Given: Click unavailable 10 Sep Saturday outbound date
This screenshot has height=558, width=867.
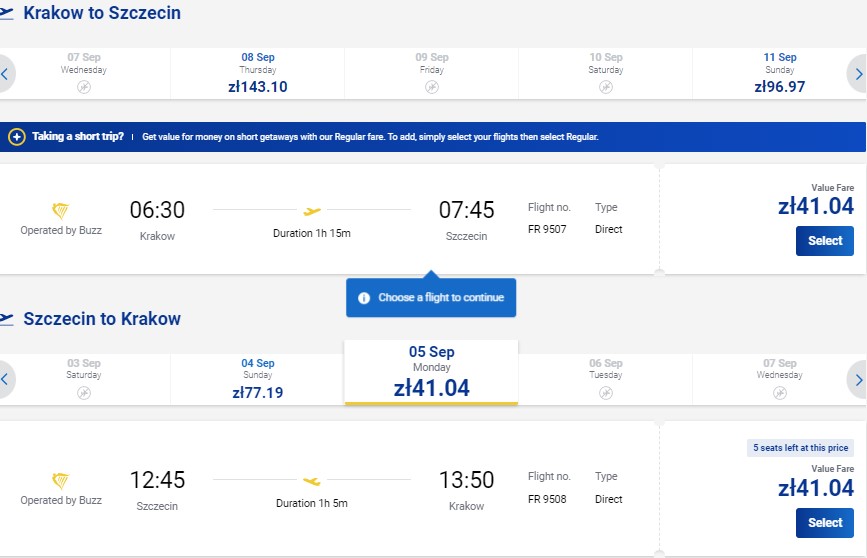Looking at the screenshot, I should (x=605, y=73).
